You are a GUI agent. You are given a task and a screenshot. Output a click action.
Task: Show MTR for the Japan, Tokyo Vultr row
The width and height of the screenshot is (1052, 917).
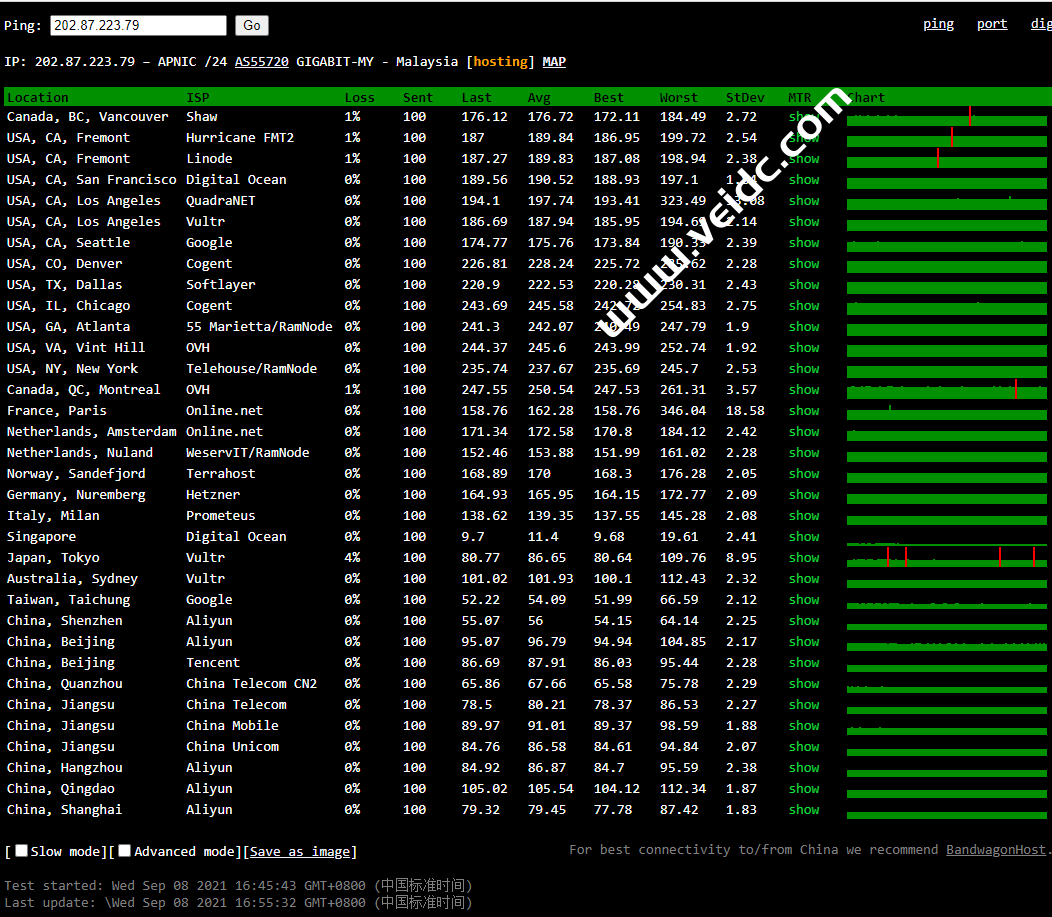803,558
